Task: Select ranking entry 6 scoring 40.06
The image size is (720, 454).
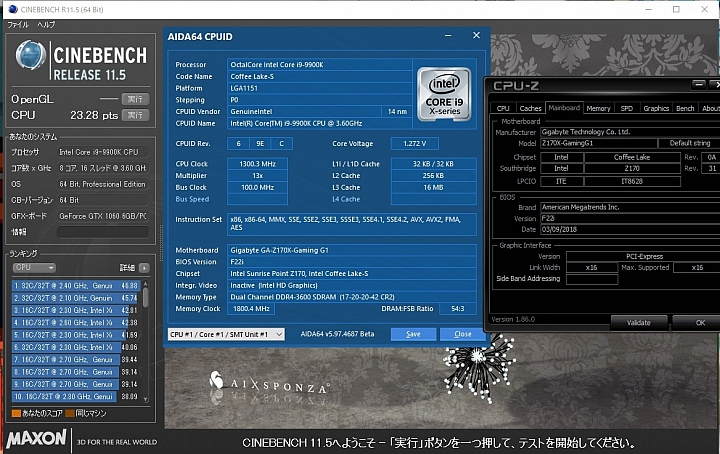Action: click(76, 348)
